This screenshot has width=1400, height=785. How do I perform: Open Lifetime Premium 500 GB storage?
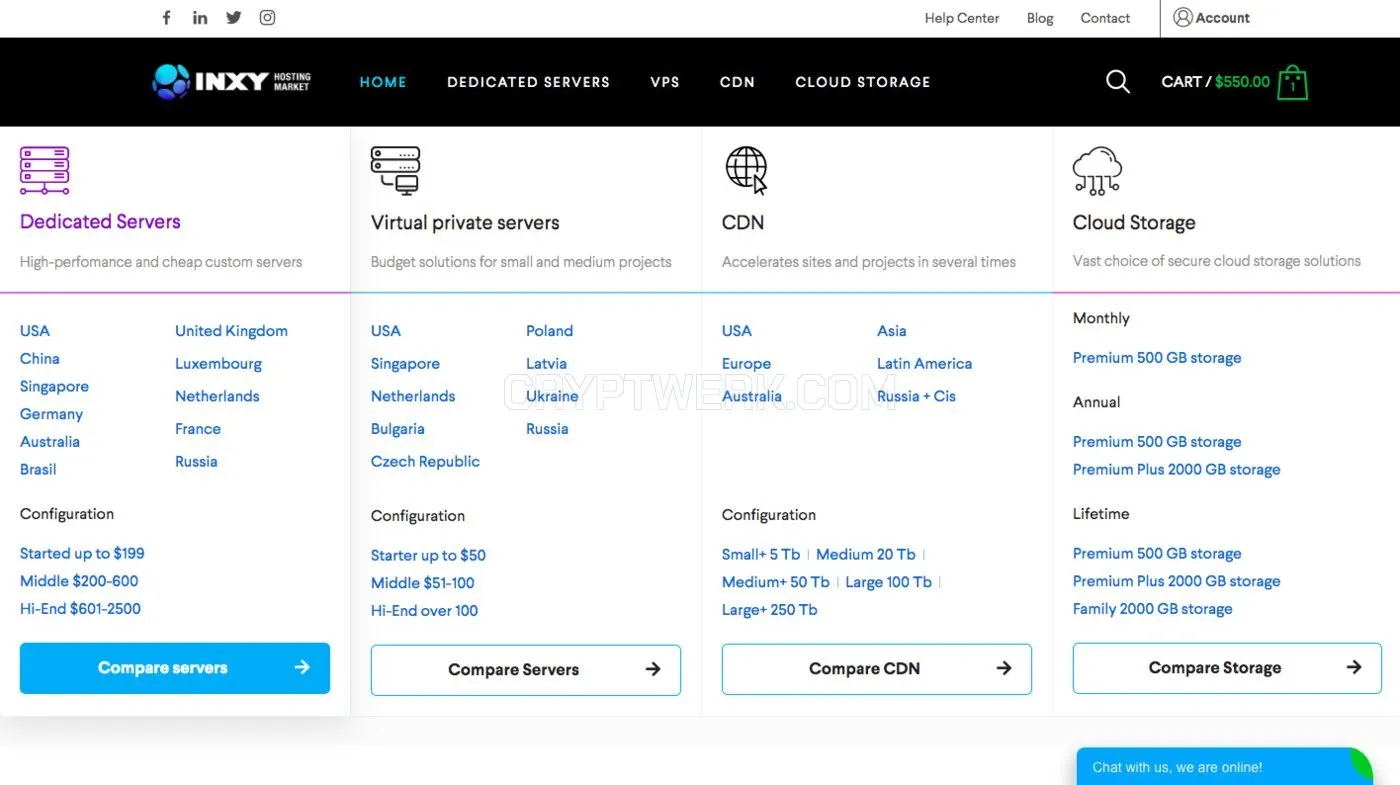pyautogui.click(x=1157, y=554)
